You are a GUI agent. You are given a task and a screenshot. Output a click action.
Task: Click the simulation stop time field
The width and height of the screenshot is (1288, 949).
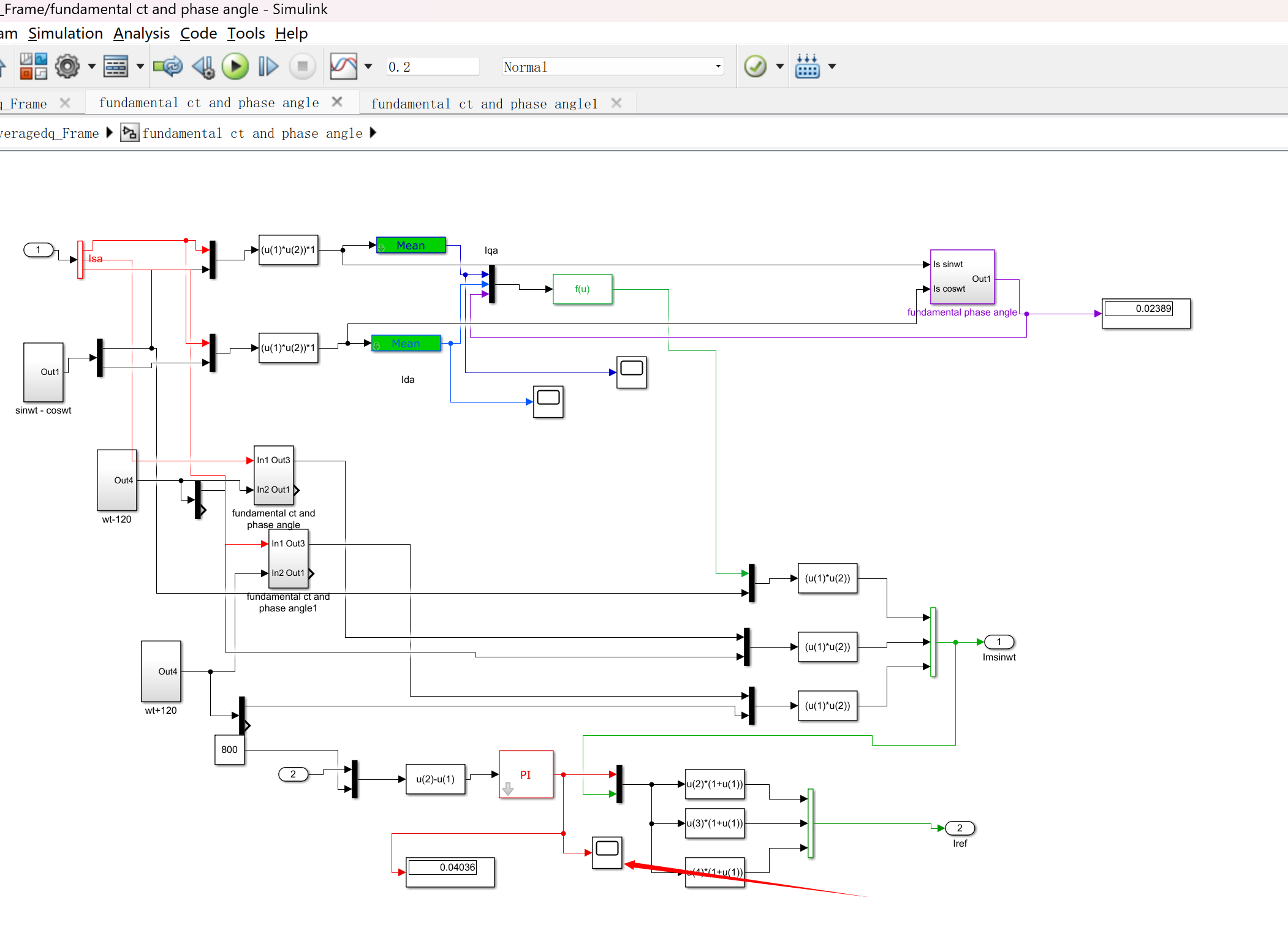[432, 66]
